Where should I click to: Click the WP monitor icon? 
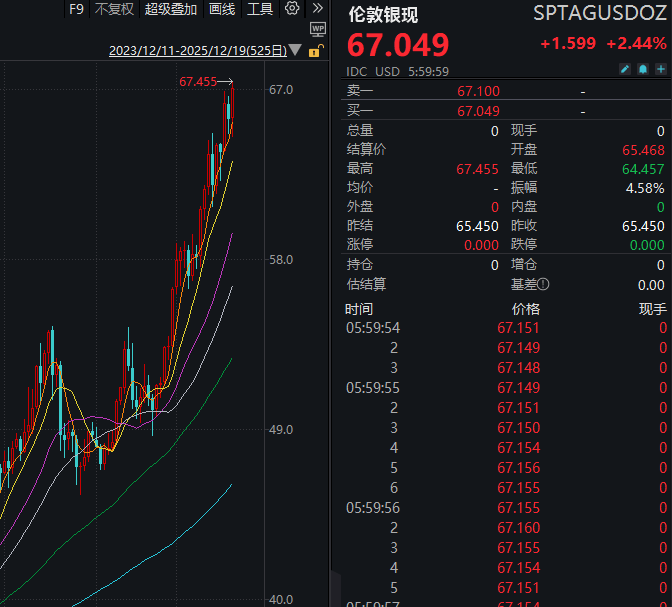[318, 31]
